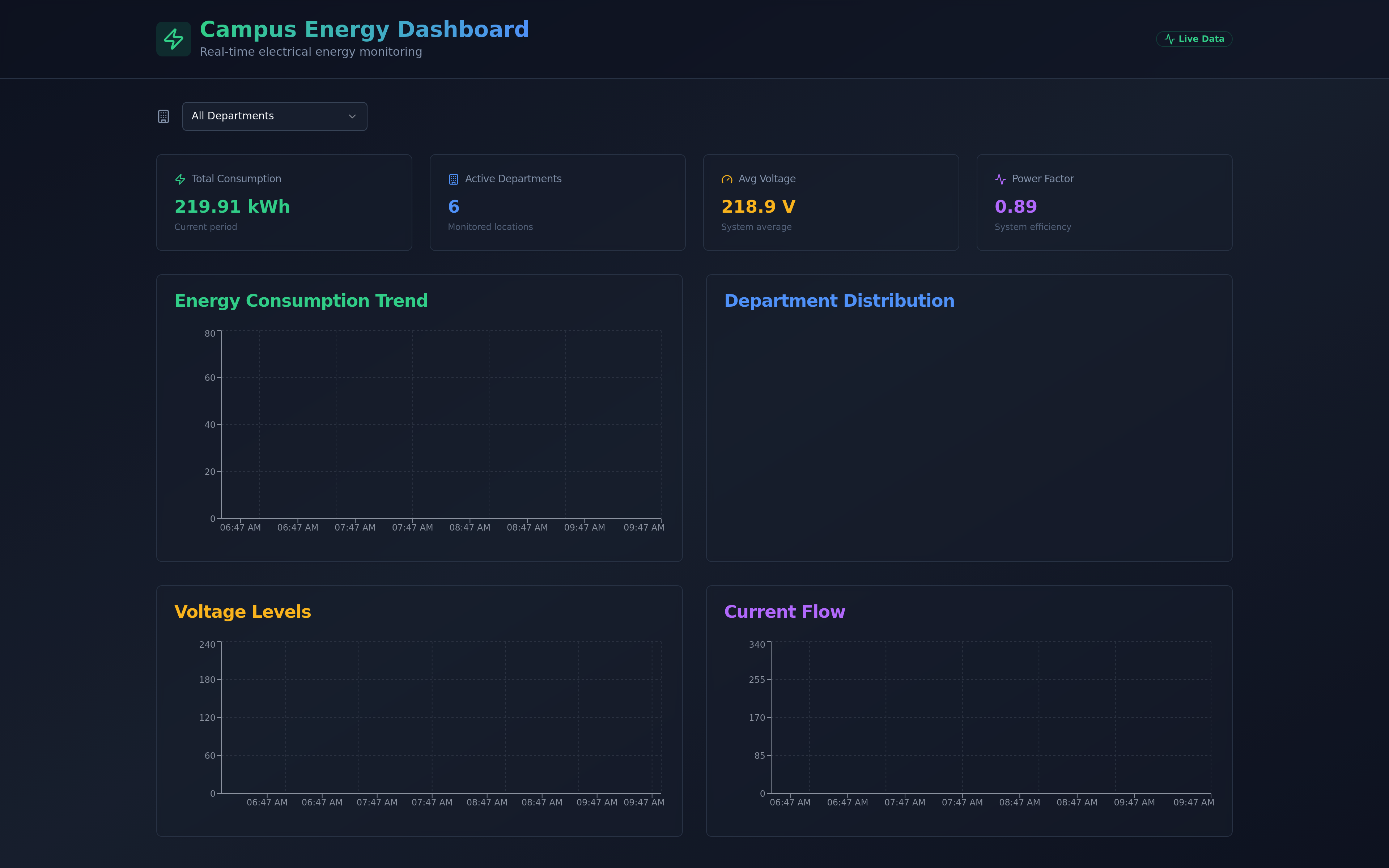
Task: Click the Total Consumption bolt icon
Action: click(180, 179)
